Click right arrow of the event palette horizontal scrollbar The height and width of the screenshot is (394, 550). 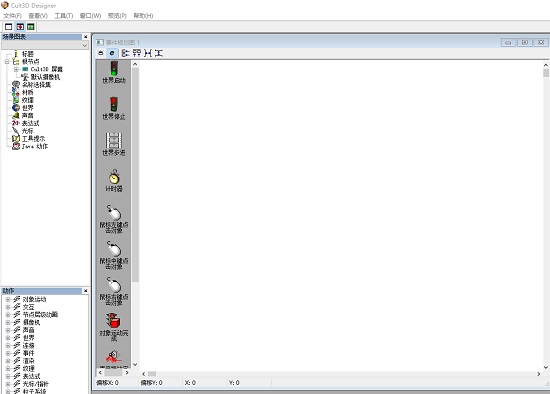click(x=127, y=373)
